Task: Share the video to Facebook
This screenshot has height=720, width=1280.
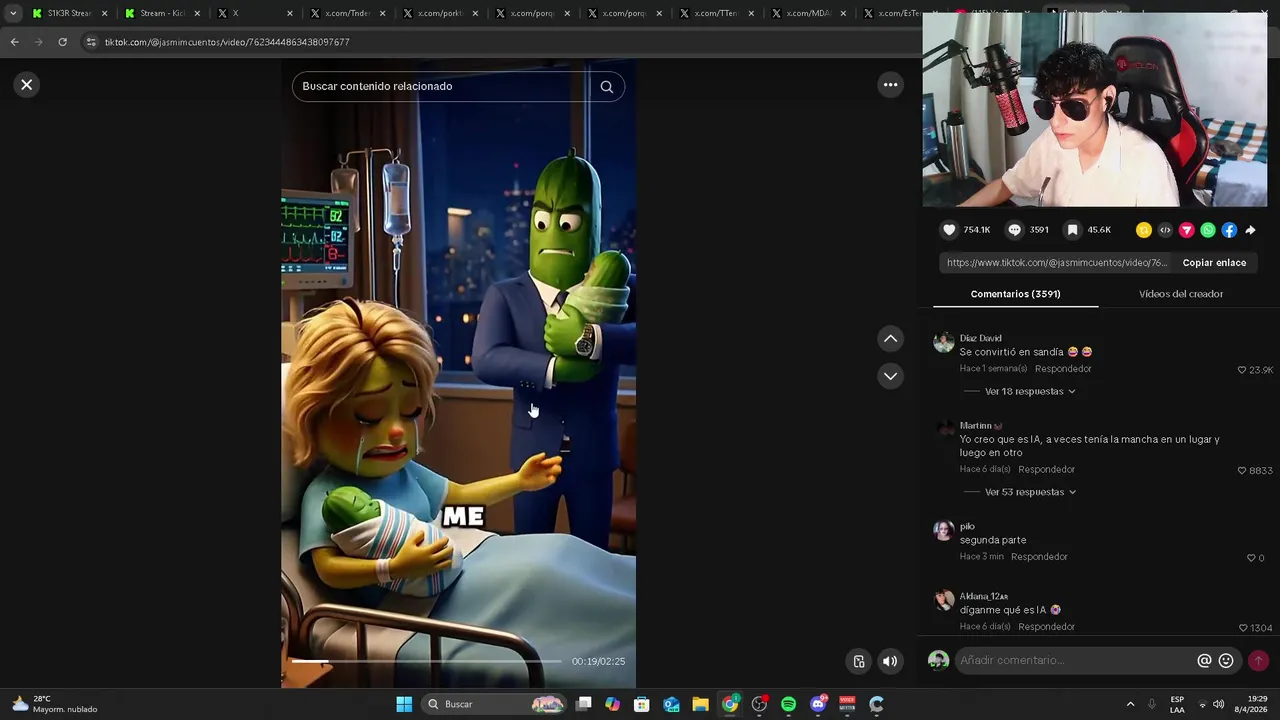Action: pos(1229,230)
